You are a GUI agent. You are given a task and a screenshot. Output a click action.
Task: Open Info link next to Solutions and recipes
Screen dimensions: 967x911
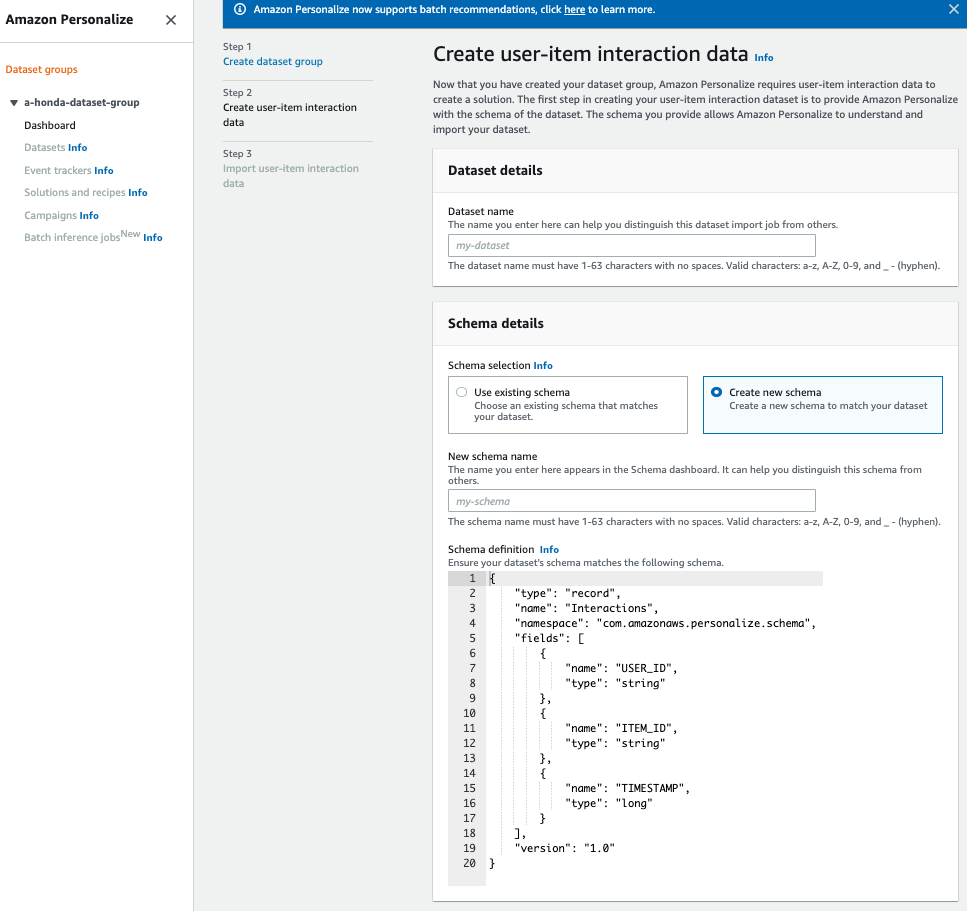pyautogui.click(x=138, y=192)
